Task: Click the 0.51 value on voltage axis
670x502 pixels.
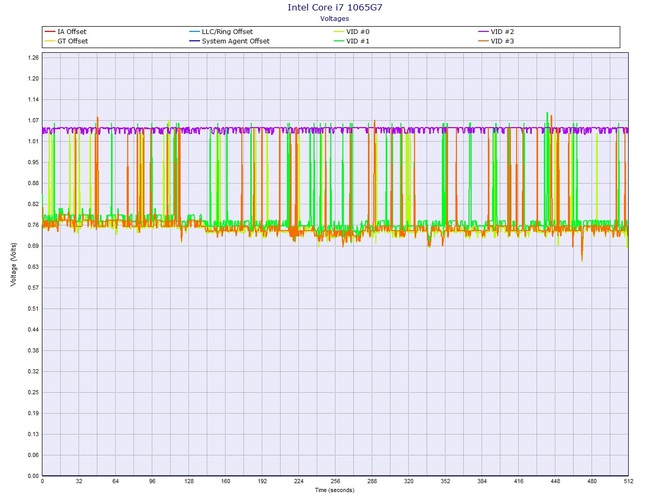Action: pyautogui.click(x=34, y=309)
